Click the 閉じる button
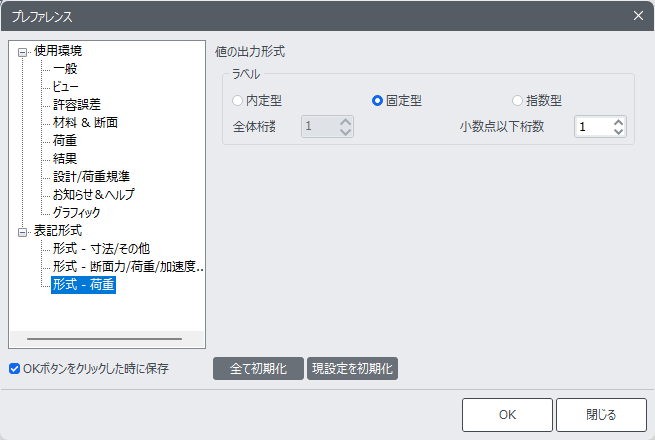This screenshot has width=655, height=440. (x=601, y=415)
